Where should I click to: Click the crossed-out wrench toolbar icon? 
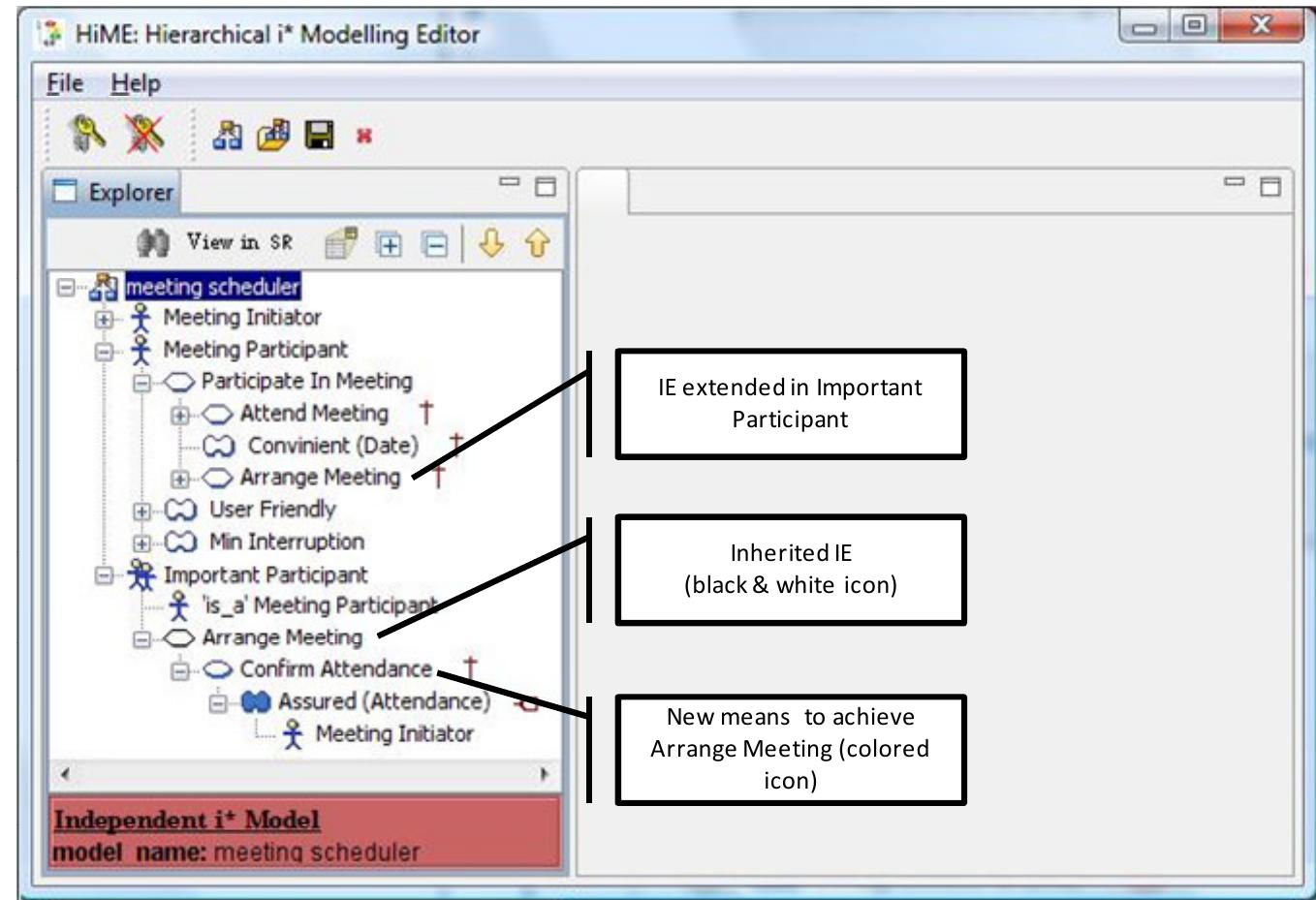[144, 134]
